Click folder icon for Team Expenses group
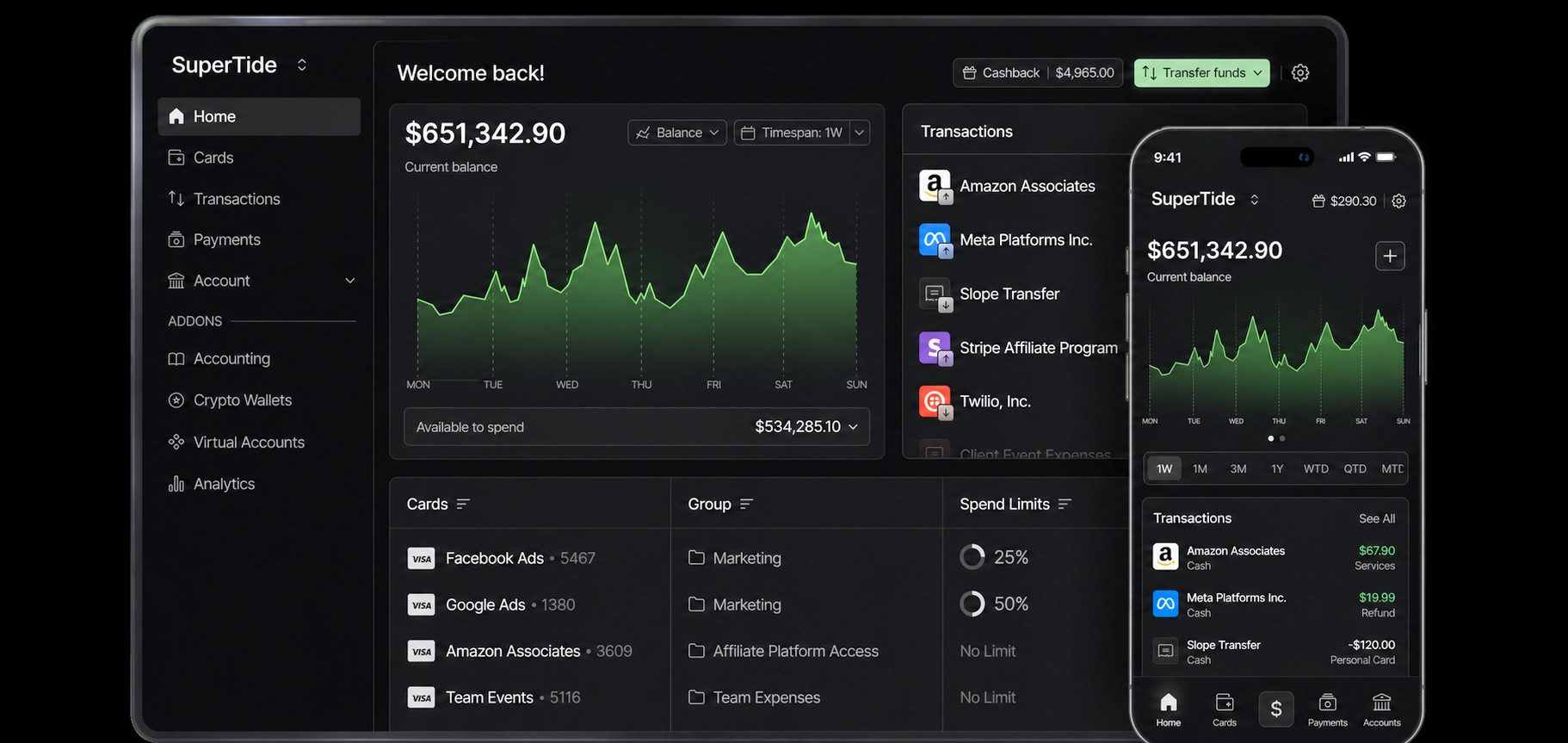This screenshot has width=1568, height=743. 696,697
